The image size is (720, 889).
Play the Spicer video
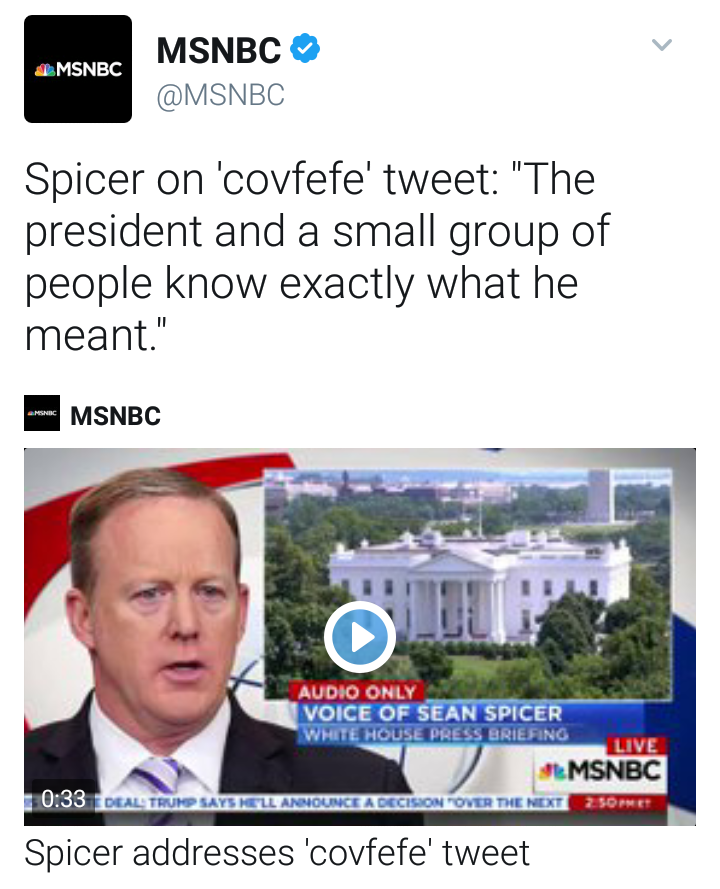360,636
